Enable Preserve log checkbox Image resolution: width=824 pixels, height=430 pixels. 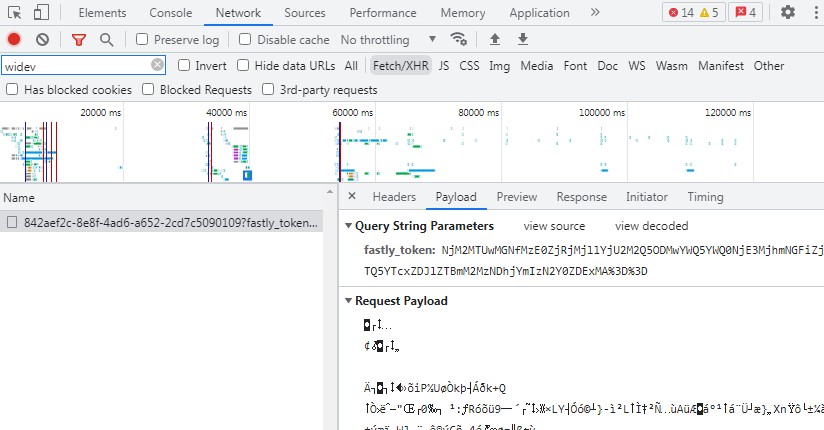tap(142, 39)
